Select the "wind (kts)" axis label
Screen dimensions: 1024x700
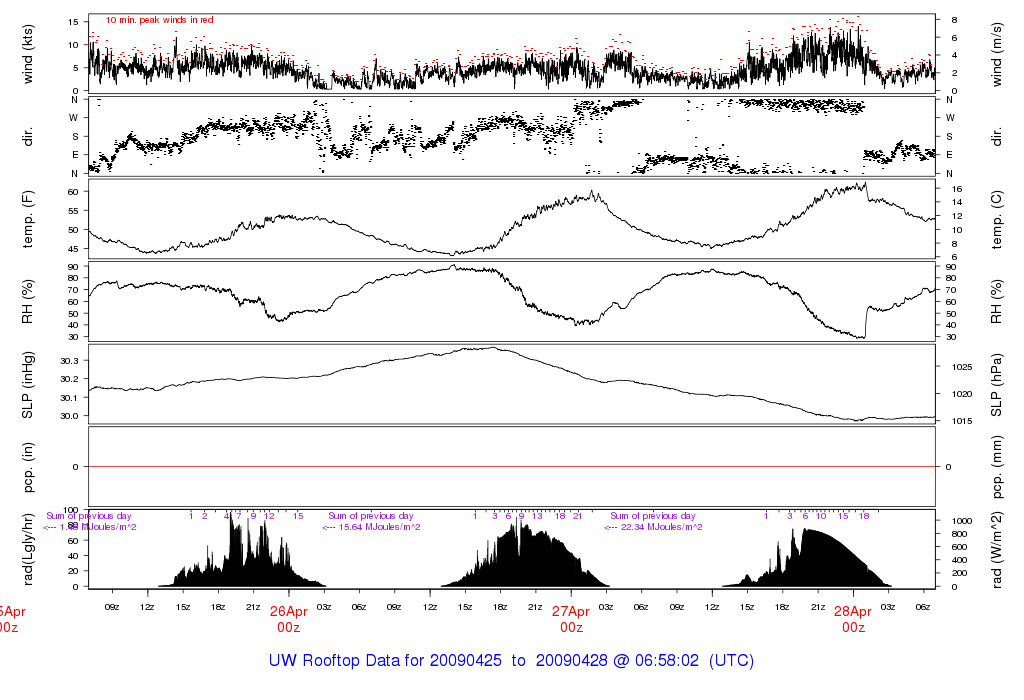[27, 54]
